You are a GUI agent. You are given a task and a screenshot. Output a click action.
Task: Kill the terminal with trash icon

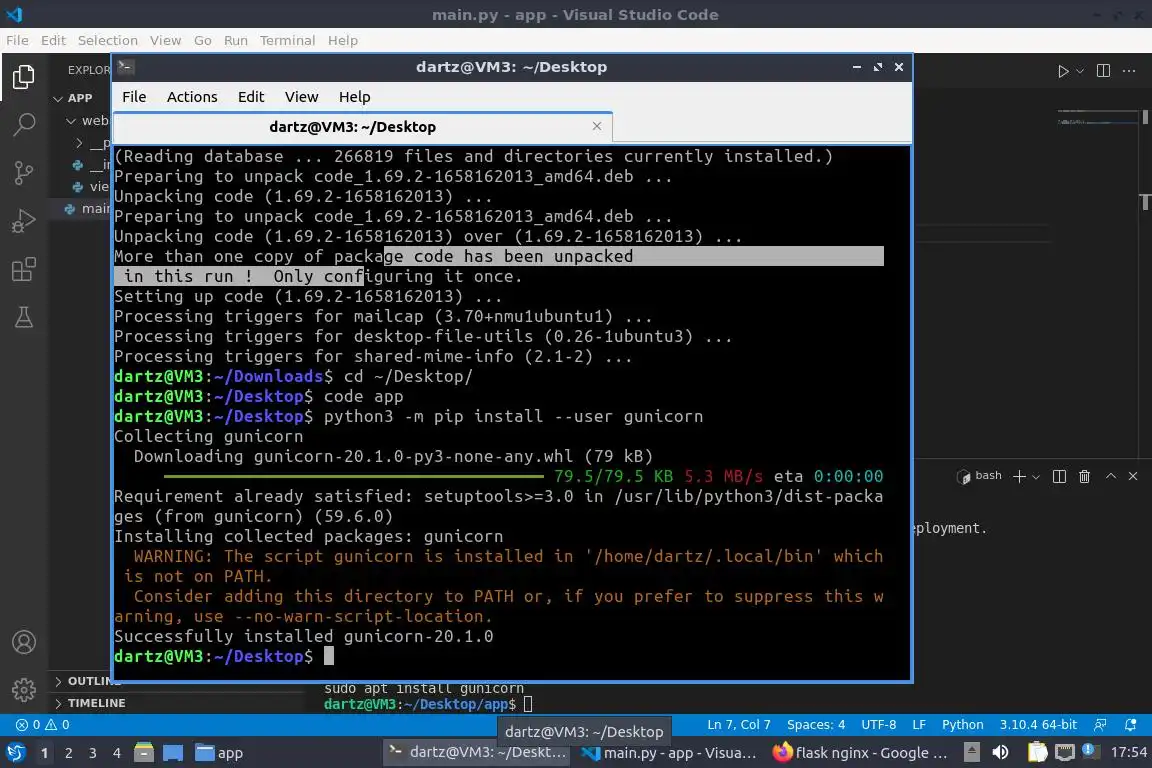point(1084,476)
